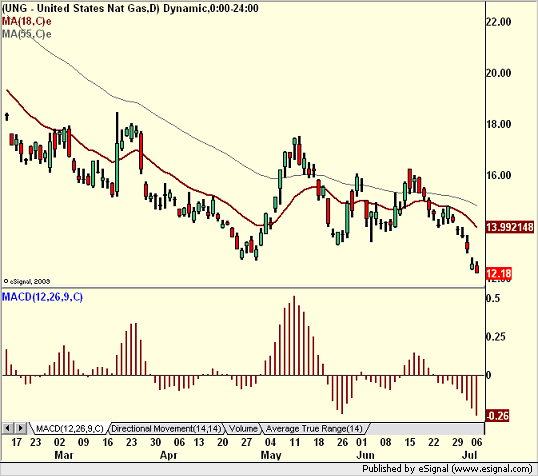Click the UNG United States Nat Gas title
Image resolution: width=538 pixels, height=476 pixels.
point(130,8)
